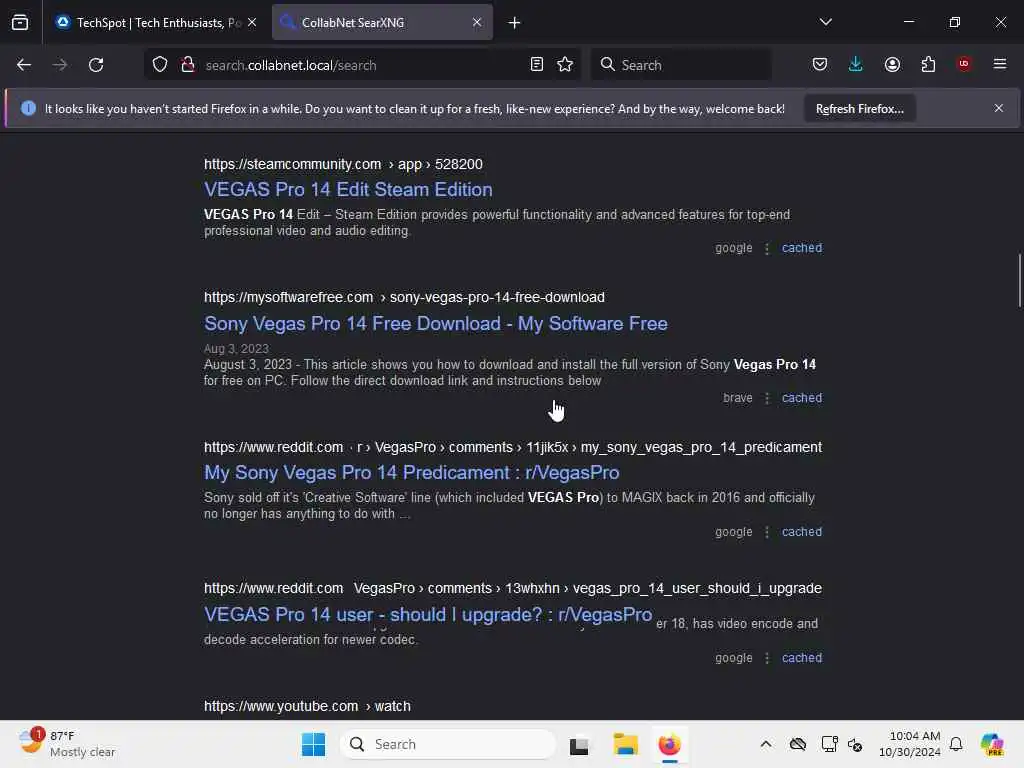Open File Explorer from taskbar
The width and height of the screenshot is (1024, 768).
click(625, 744)
